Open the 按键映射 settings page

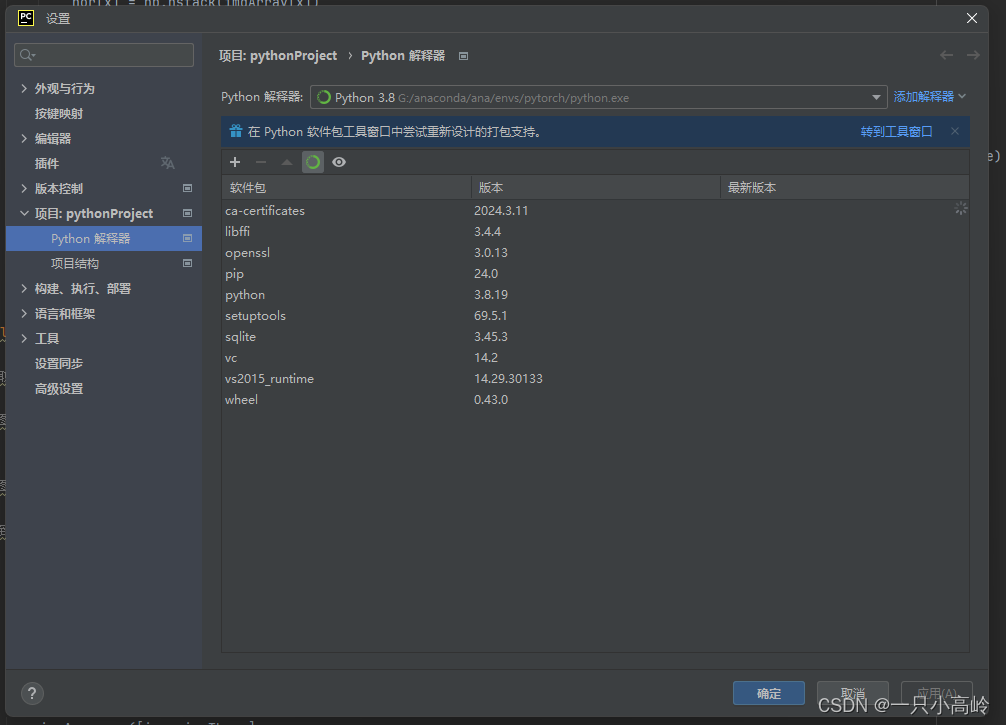click(58, 114)
